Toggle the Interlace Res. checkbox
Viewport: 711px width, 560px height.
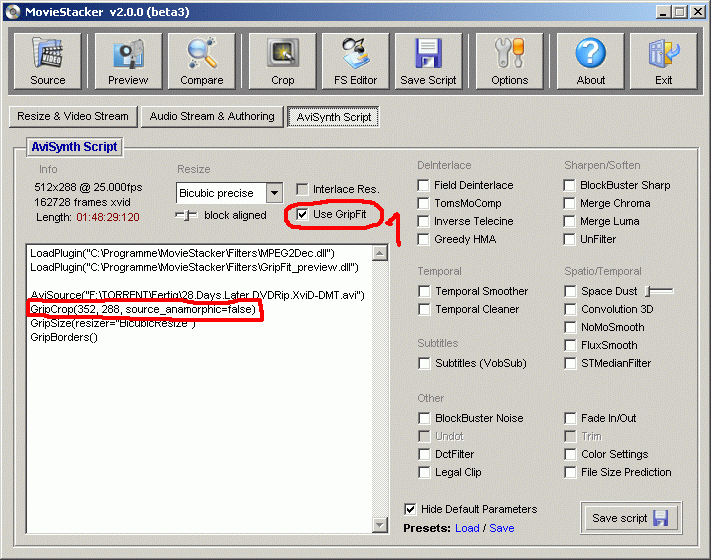tap(302, 189)
